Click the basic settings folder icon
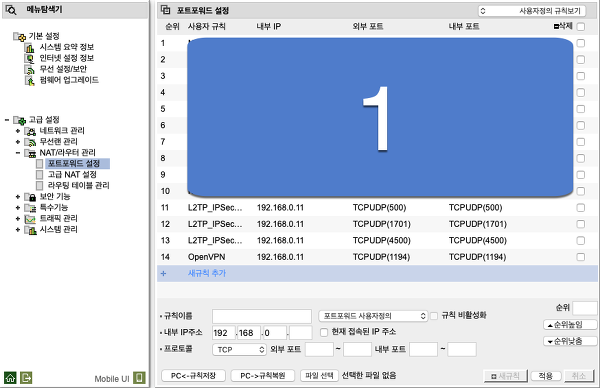The image size is (600, 388). tap(20, 37)
